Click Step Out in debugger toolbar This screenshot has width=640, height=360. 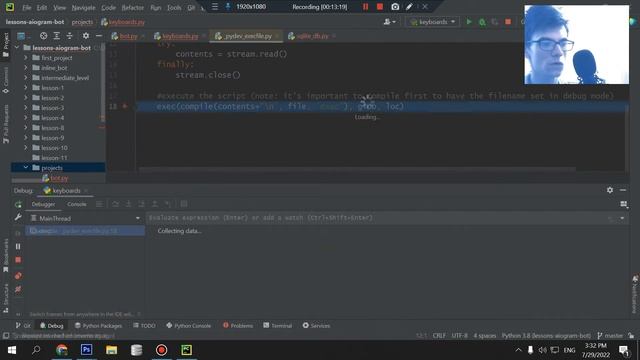pyautogui.click(x=155, y=204)
